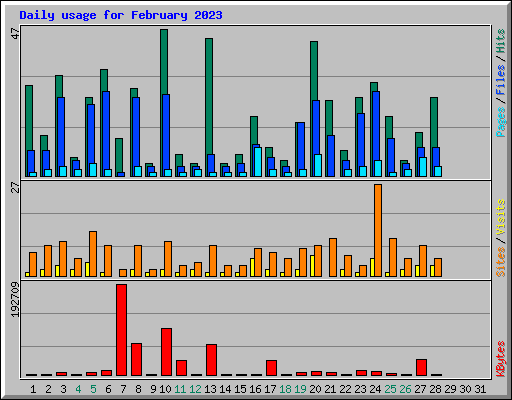Viewport: 512px width, 400px height.
Task: Click day "30" on the x-axis
Action: tap(466, 389)
